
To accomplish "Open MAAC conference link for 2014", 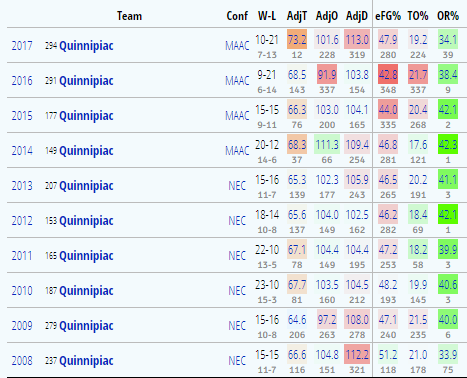I will [237, 151].
